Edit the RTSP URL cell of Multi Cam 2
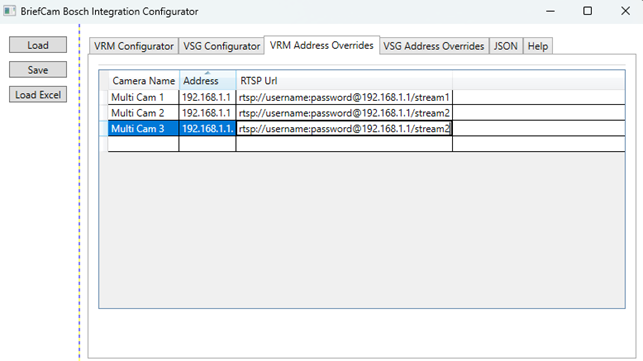Viewport: 643px width, 361px height. click(344, 113)
